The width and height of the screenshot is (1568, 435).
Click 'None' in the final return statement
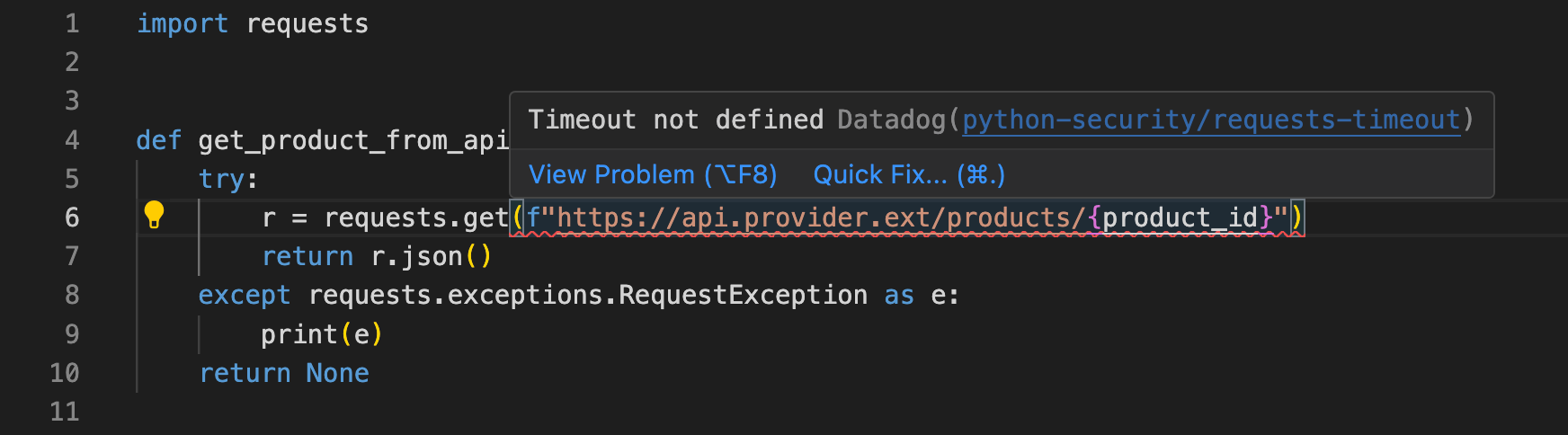click(337, 373)
